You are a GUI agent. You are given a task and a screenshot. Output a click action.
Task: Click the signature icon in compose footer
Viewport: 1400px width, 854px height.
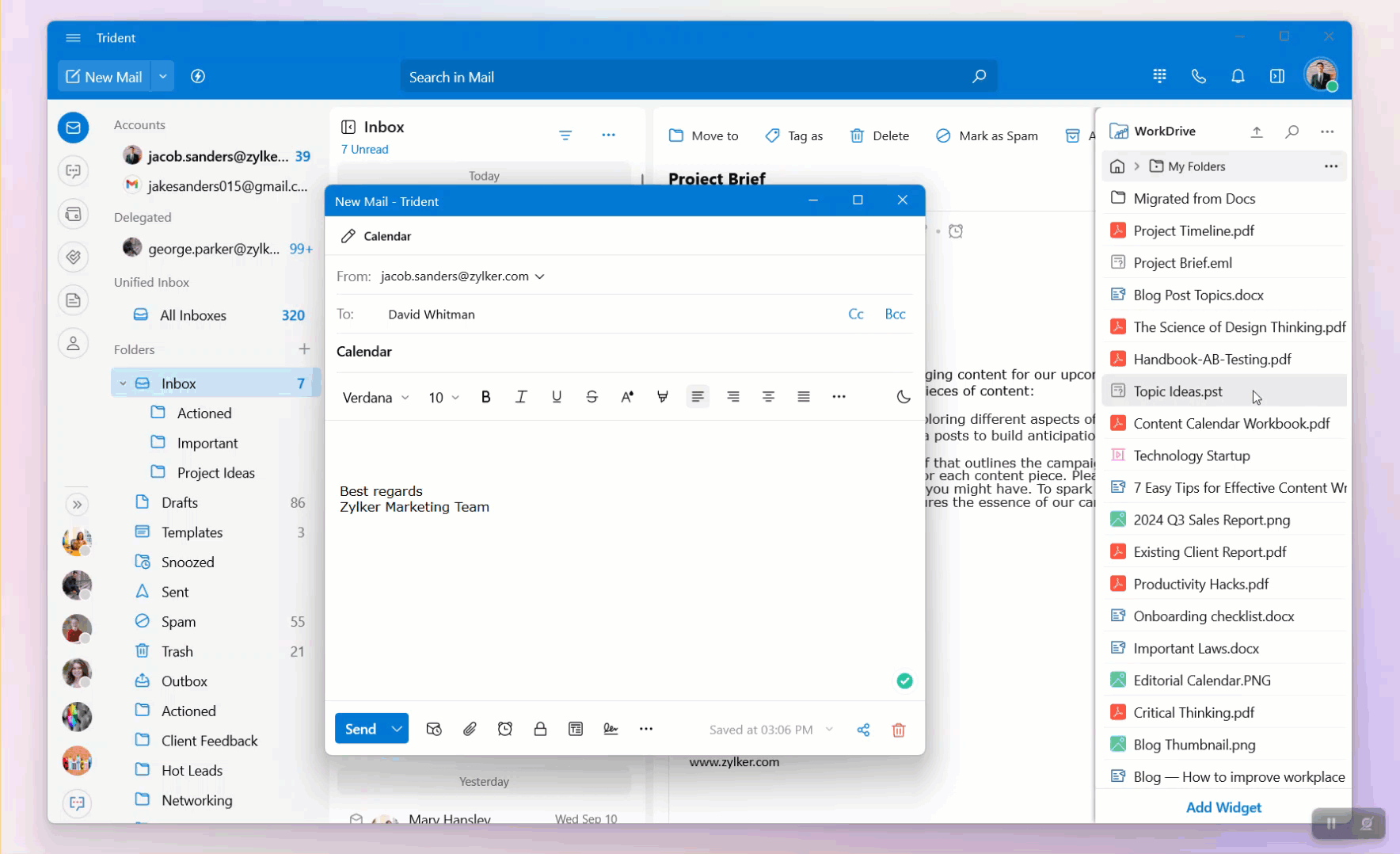[611, 729]
